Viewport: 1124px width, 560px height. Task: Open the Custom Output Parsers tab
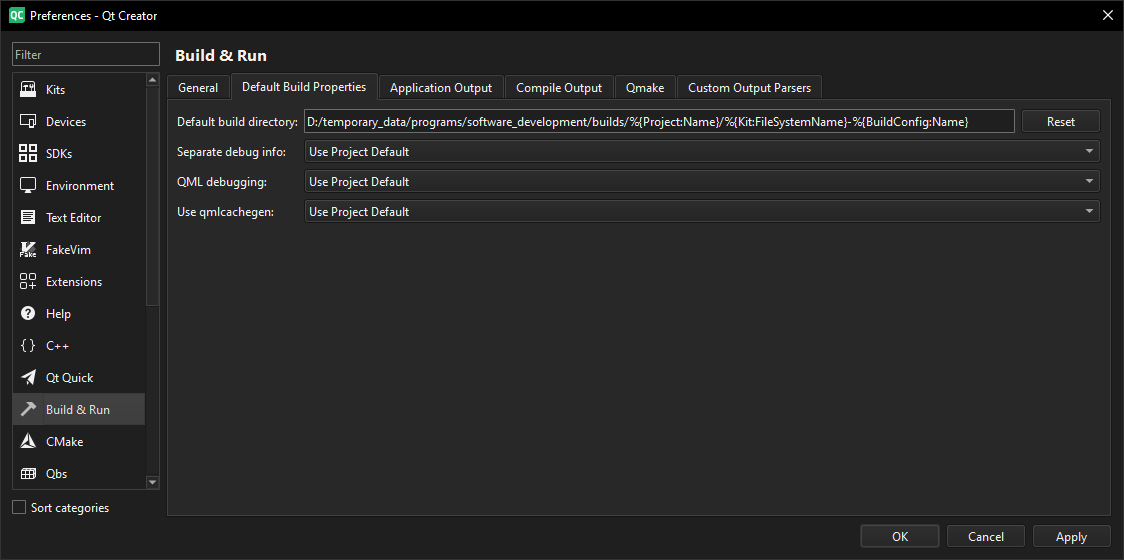tap(750, 87)
